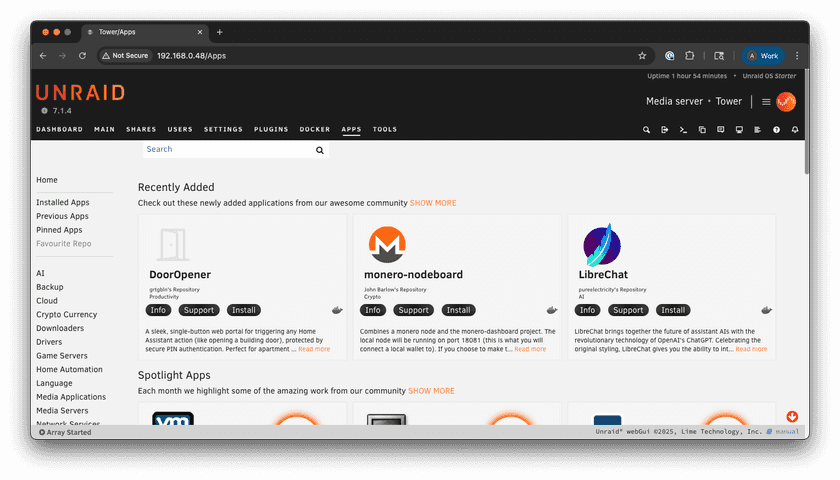Click Read more on LibreChat description
This screenshot has height=480, width=840.
tap(751, 349)
